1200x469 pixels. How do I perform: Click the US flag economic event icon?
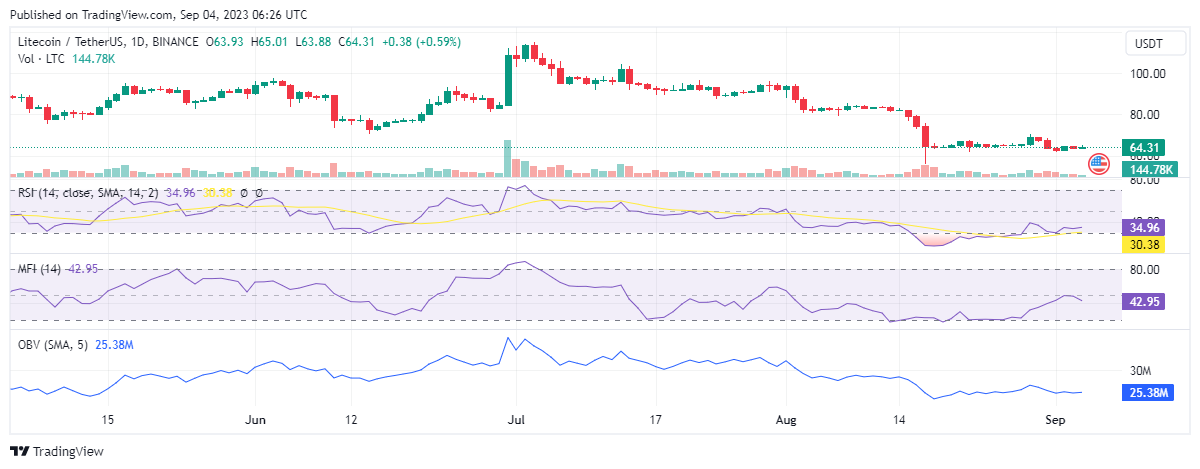click(1098, 162)
